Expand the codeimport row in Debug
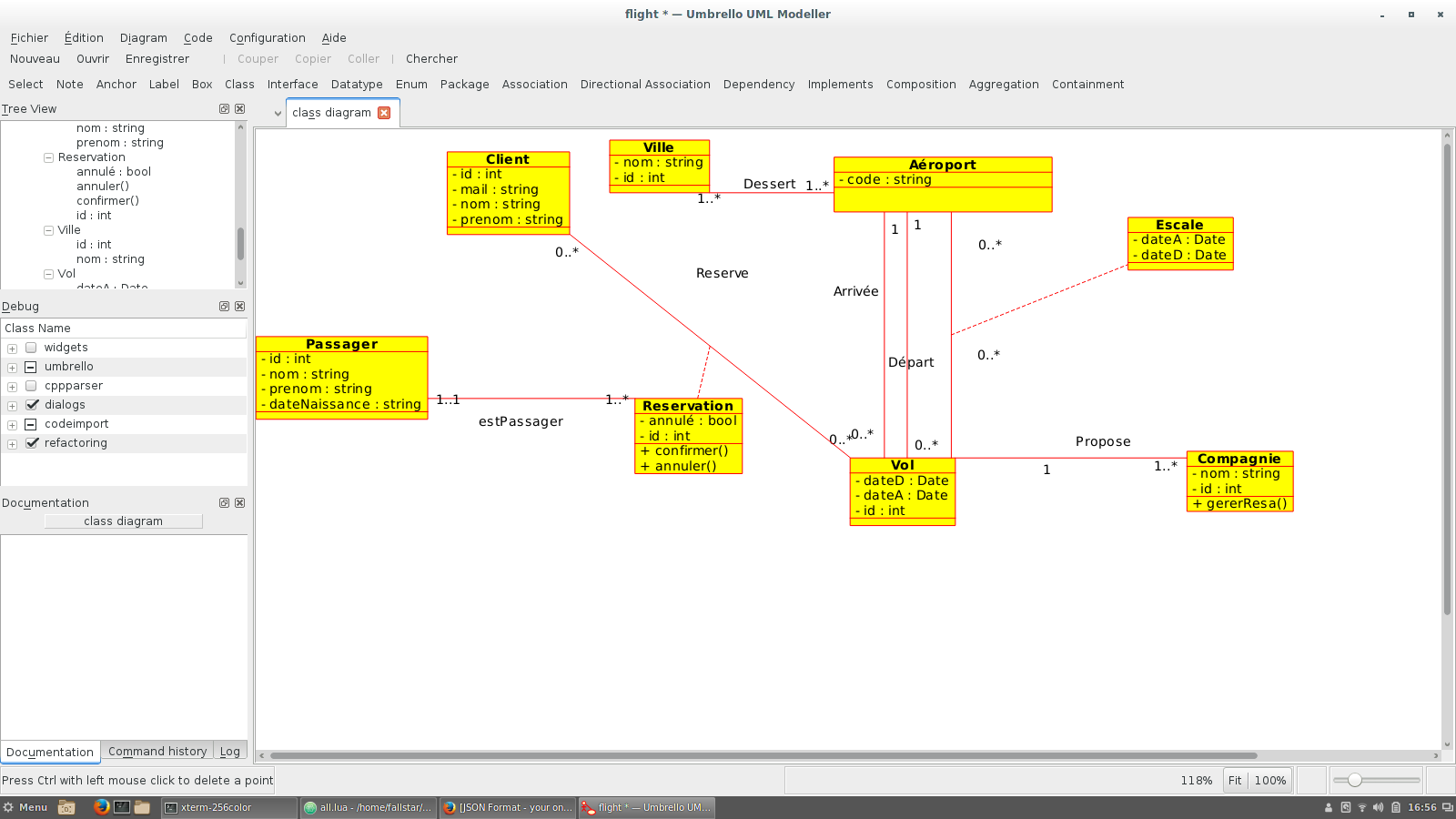Screen dimensions: 1456x819 pyautogui.click(x=12, y=425)
